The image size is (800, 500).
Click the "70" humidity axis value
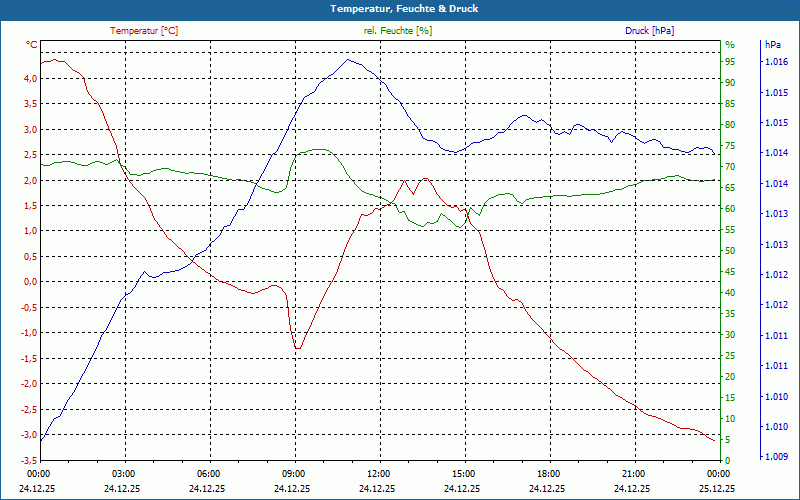[x=730, y=167]
